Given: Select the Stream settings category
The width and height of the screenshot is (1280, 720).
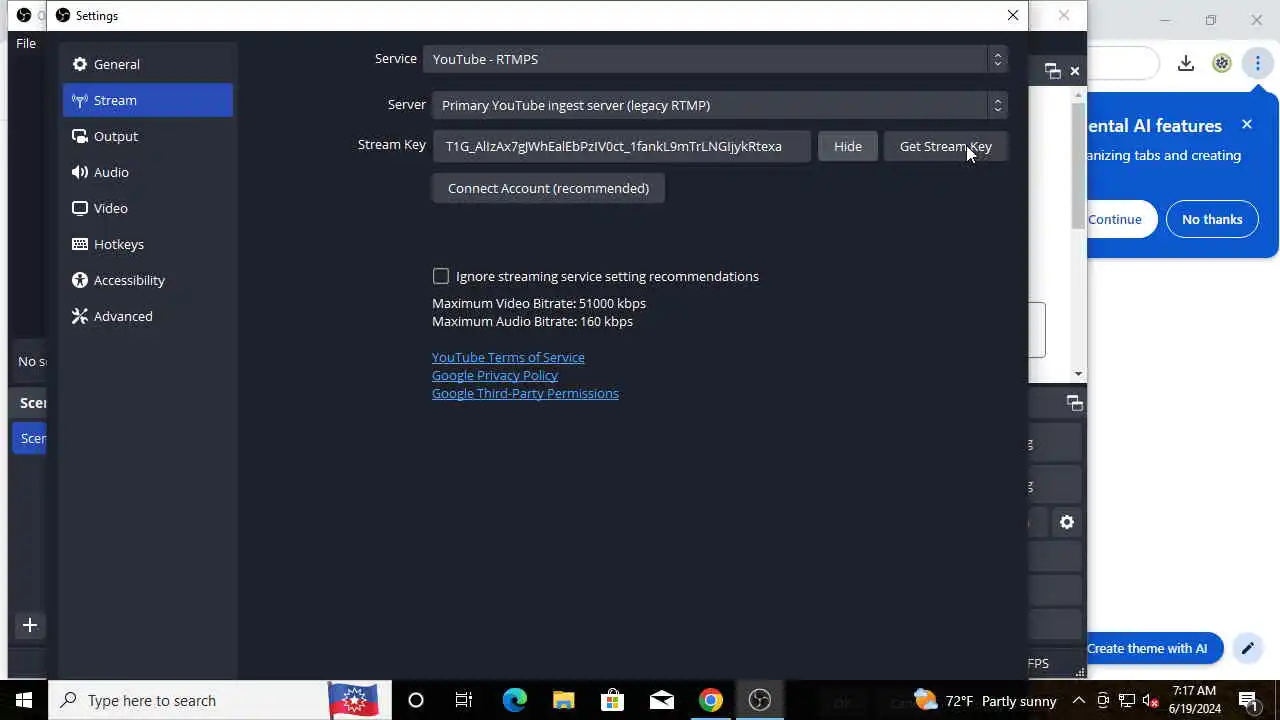Looking at the screenshot, I should (x=147, y=100).
